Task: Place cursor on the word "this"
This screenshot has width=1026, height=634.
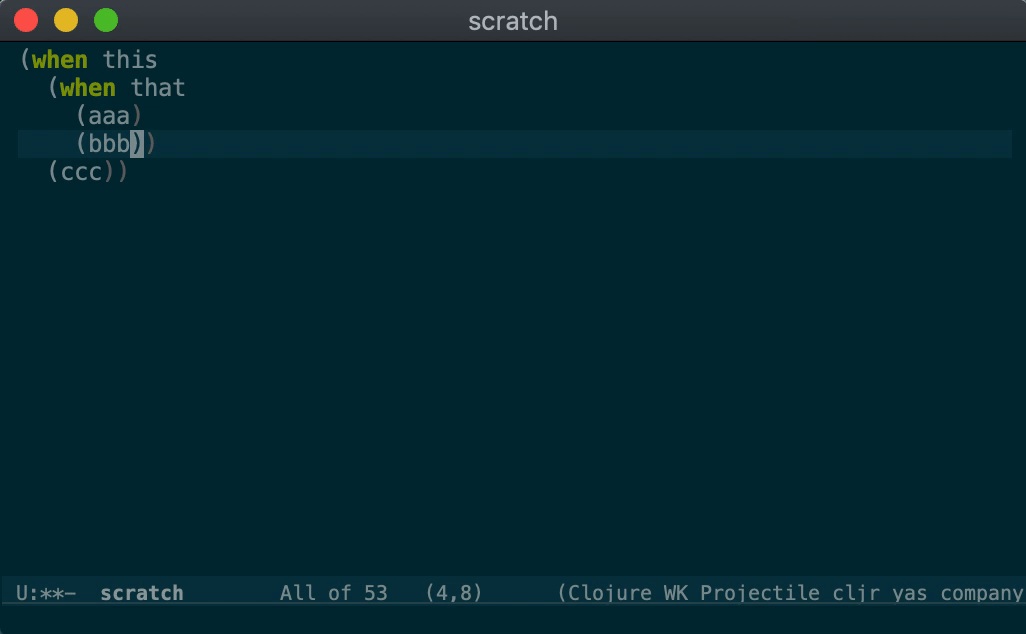Action: click(130, 60)
